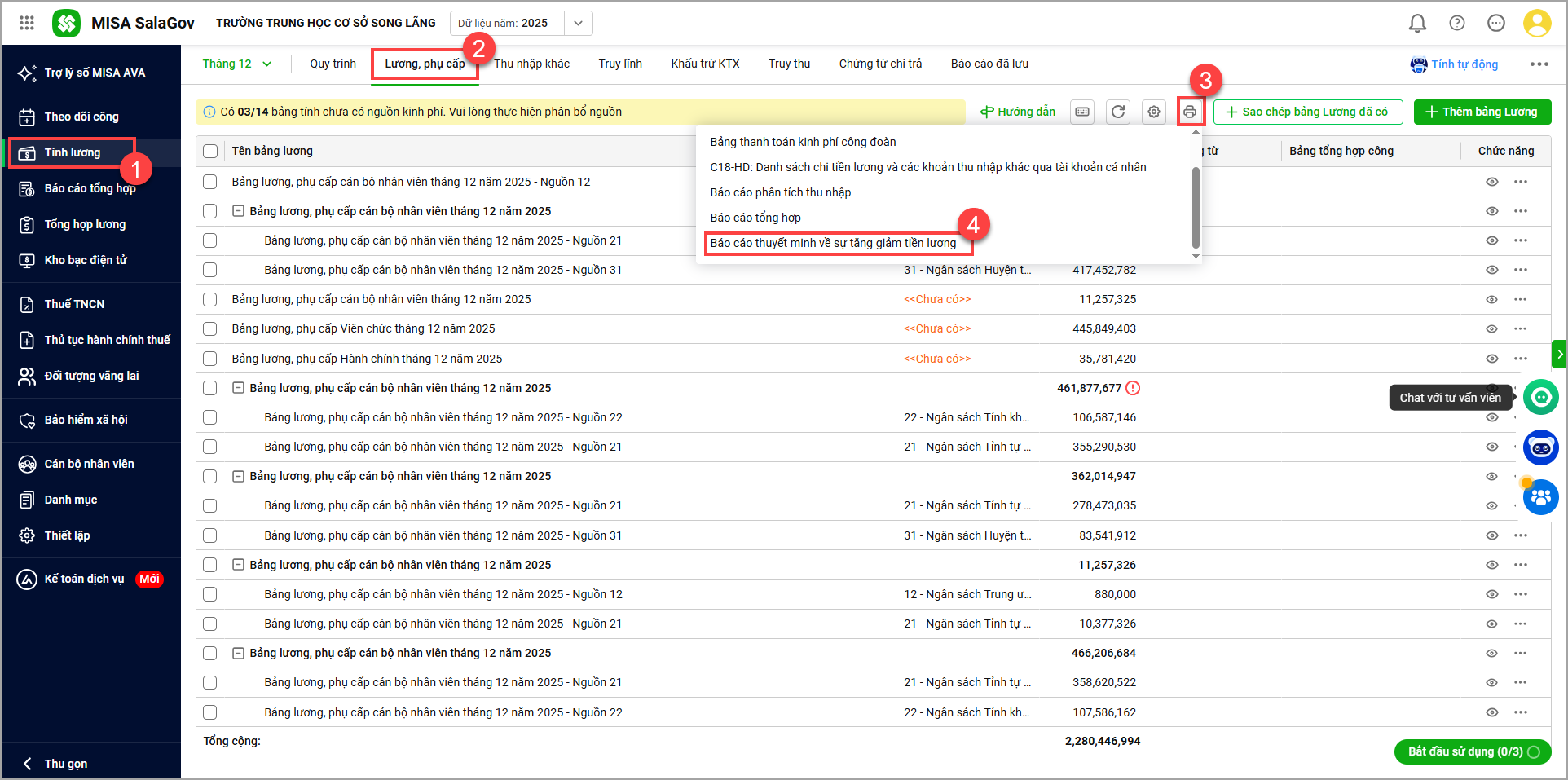Click the refresh icon next to Hướng dẫn
Screen dimensions: 1568x780
tap(1118, 112)
